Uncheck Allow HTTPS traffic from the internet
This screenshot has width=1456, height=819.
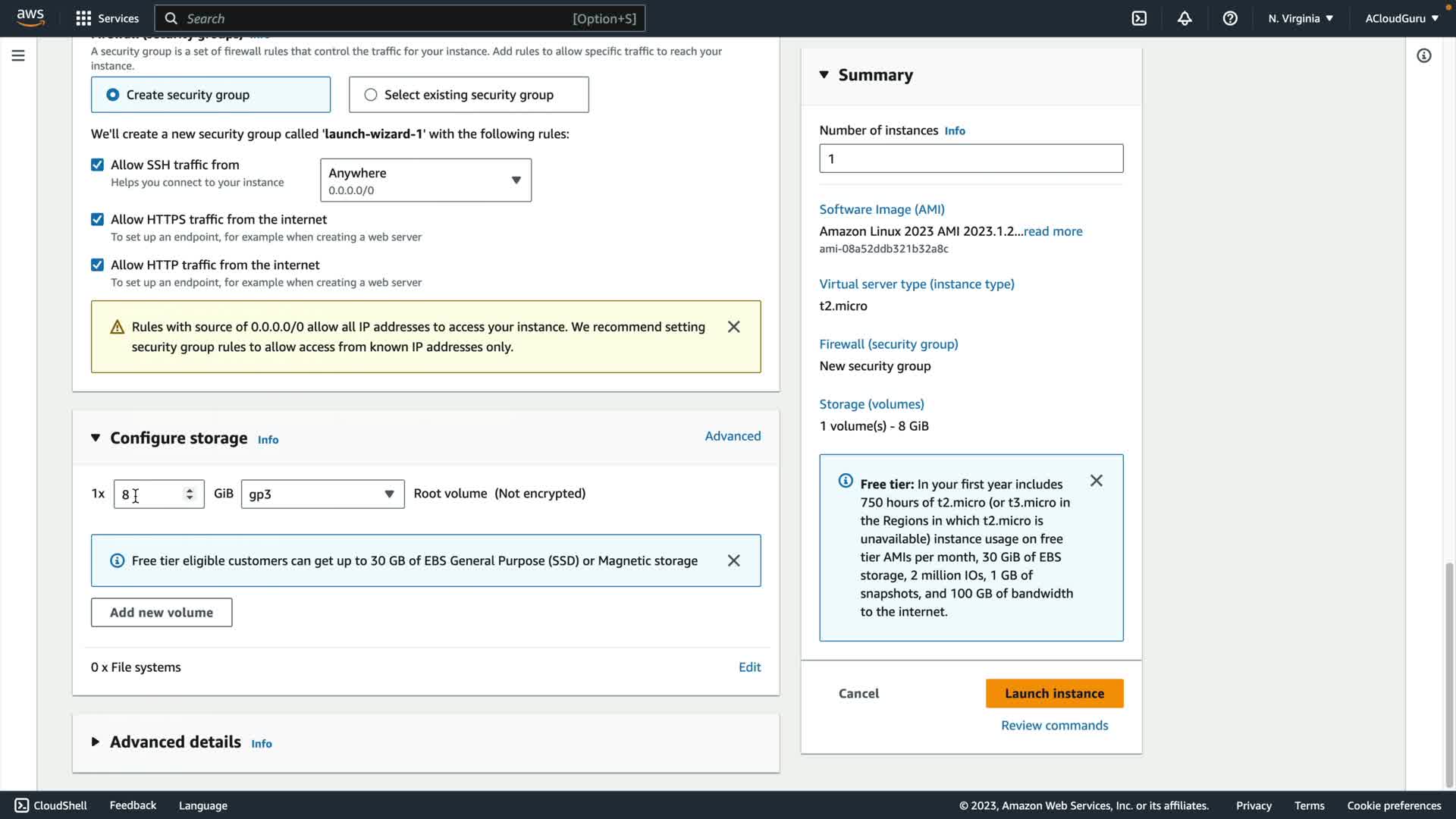pos(97,219)
